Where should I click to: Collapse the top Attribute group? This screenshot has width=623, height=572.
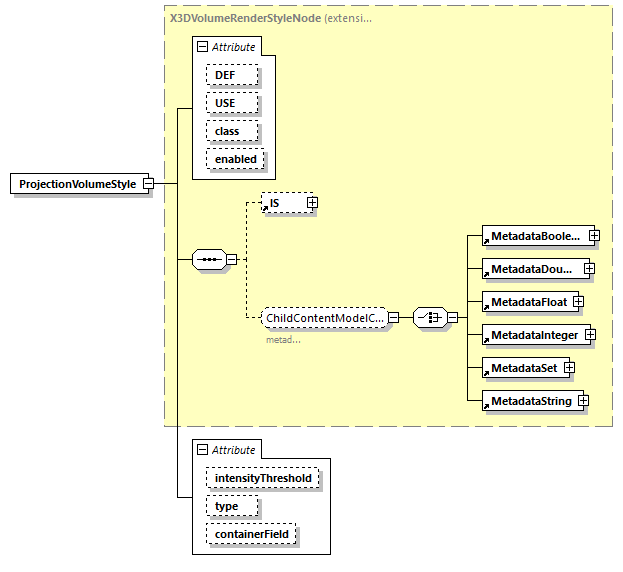pyautogui.click(x=203, y=46)
